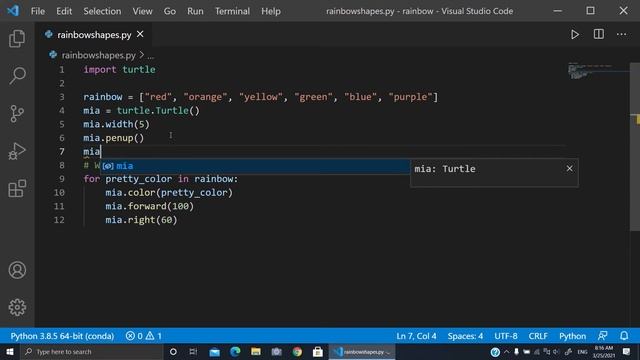This screenshot has height=360, width=640.
Task: Open File Explorer on taskbar
Action: click(256, 351)
